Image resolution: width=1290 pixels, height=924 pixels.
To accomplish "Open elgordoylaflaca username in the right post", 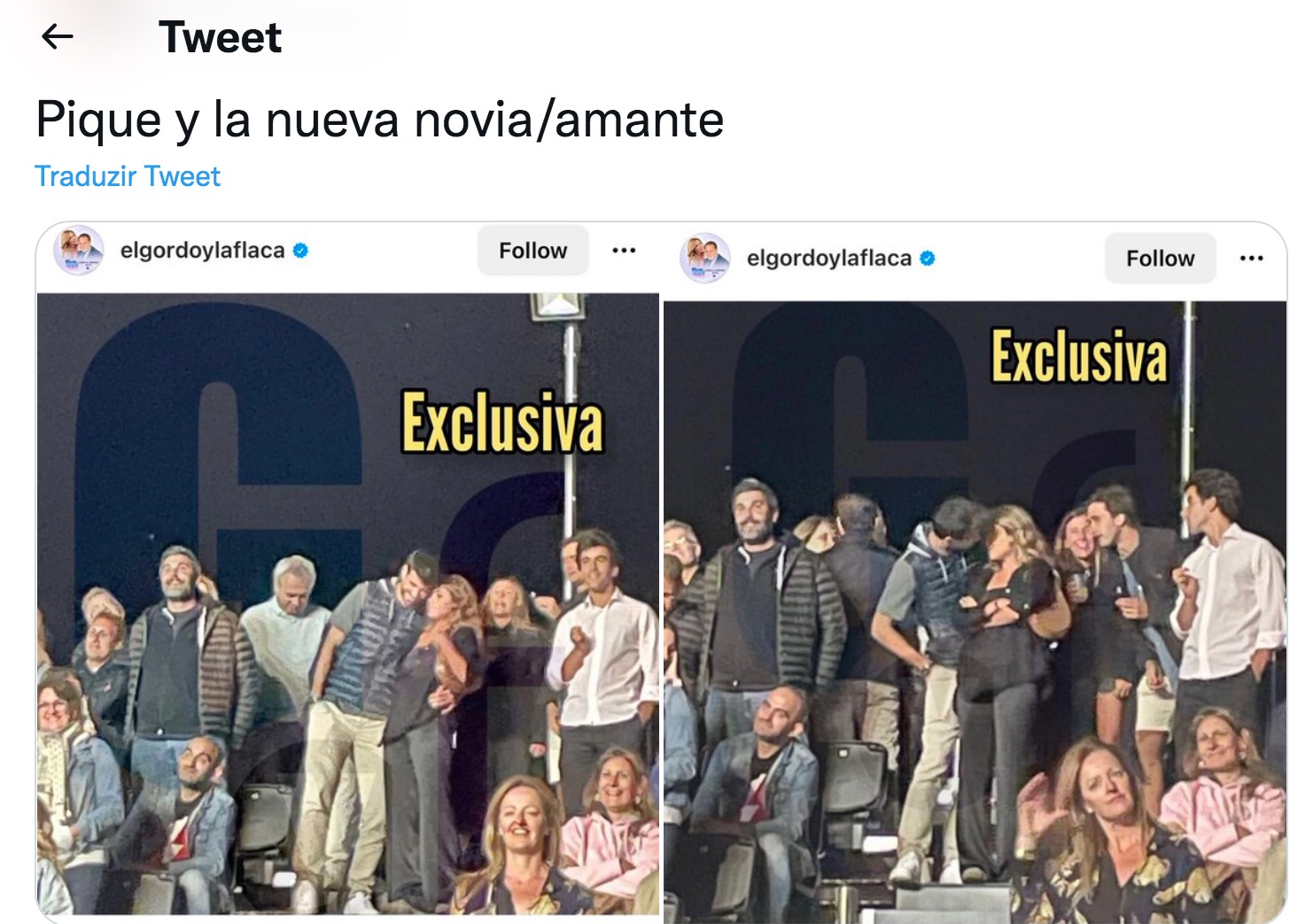I will pyautogui.click(x=829, y=259).
